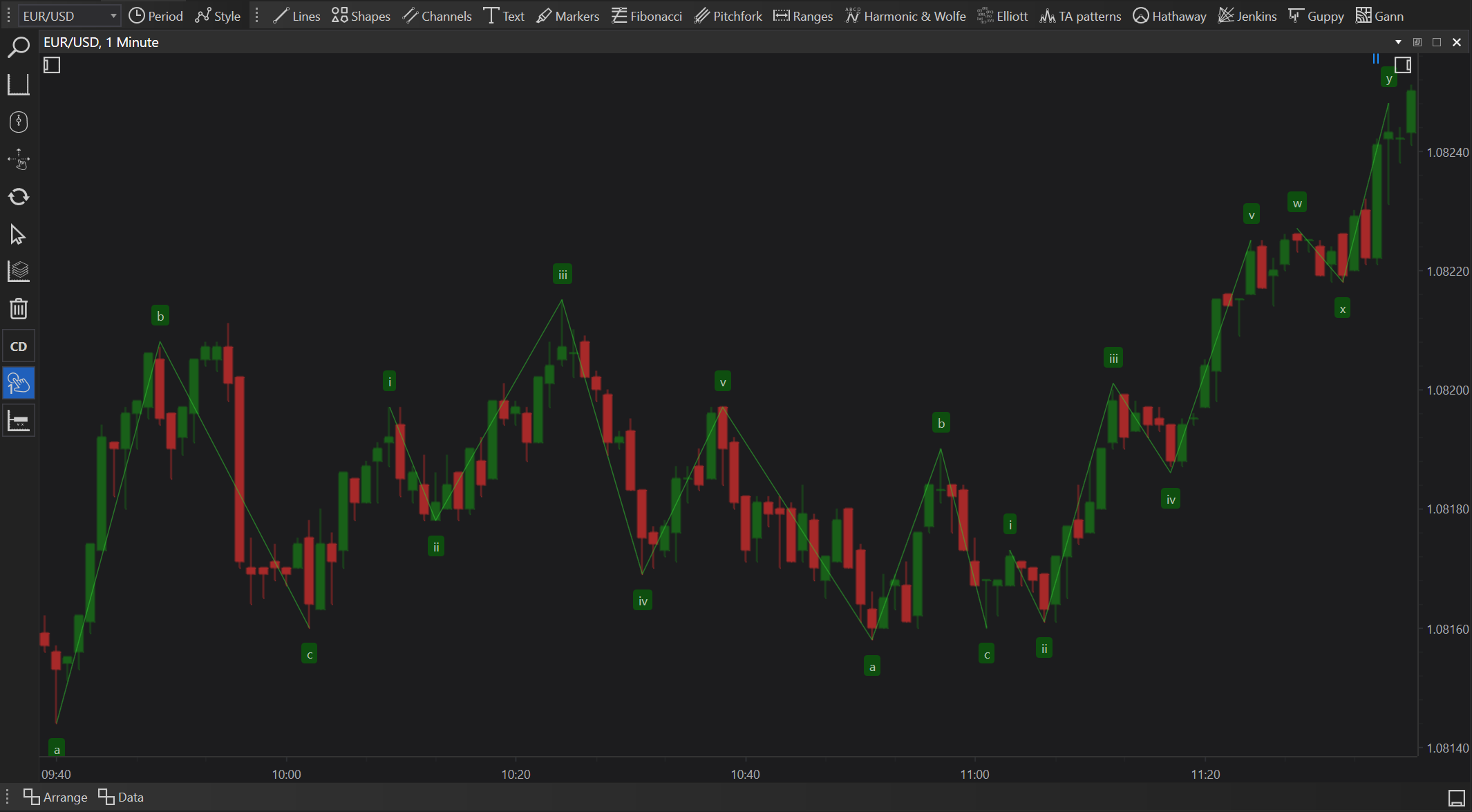Open the Elliott wave tools menu
This screenshot has width=1472, height=812.
1003,16
